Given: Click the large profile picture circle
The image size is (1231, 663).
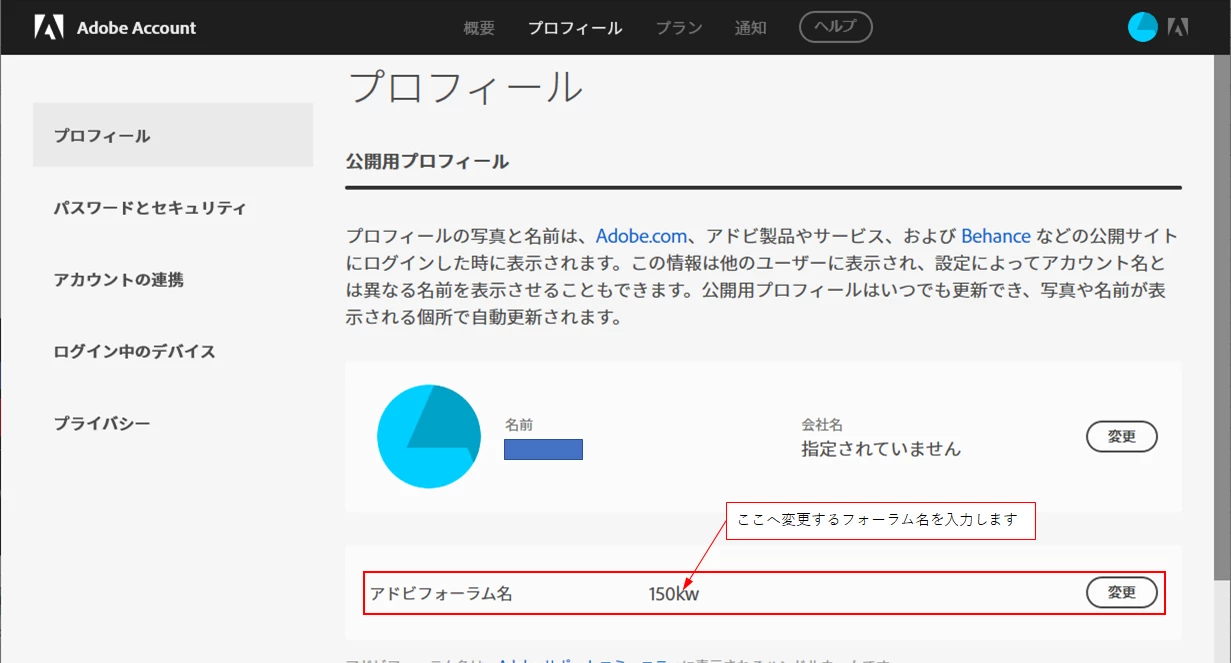Looking at the screenshot, I should pos(428,436).
